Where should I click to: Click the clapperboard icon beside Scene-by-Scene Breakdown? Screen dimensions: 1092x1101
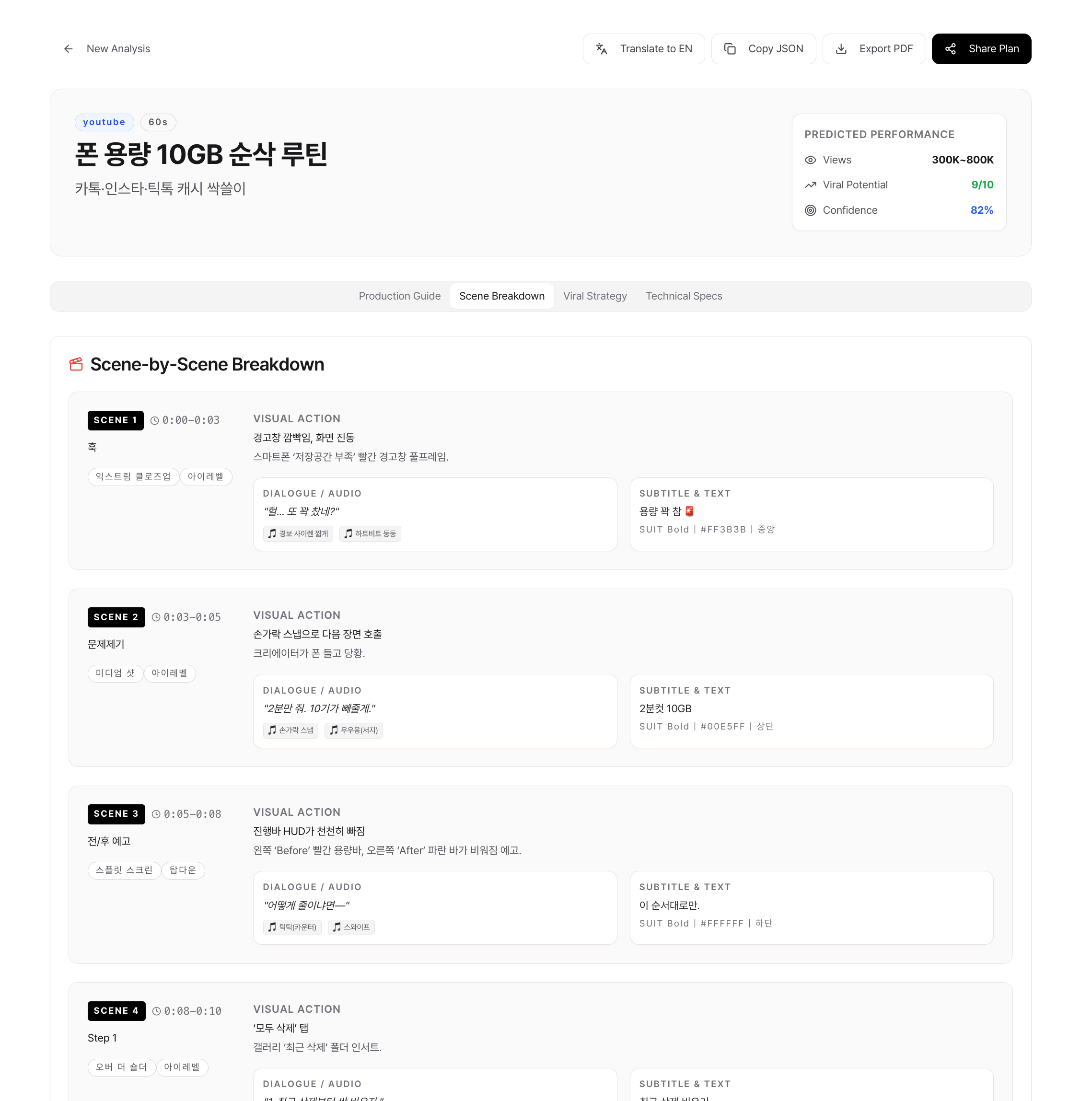[75, 364]
